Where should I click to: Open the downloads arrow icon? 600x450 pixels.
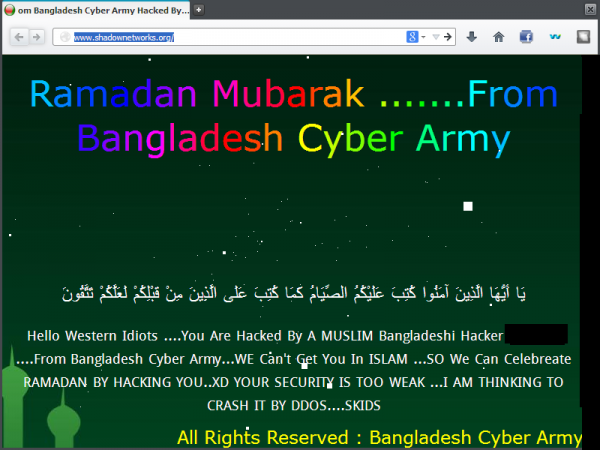pos(472,37)
